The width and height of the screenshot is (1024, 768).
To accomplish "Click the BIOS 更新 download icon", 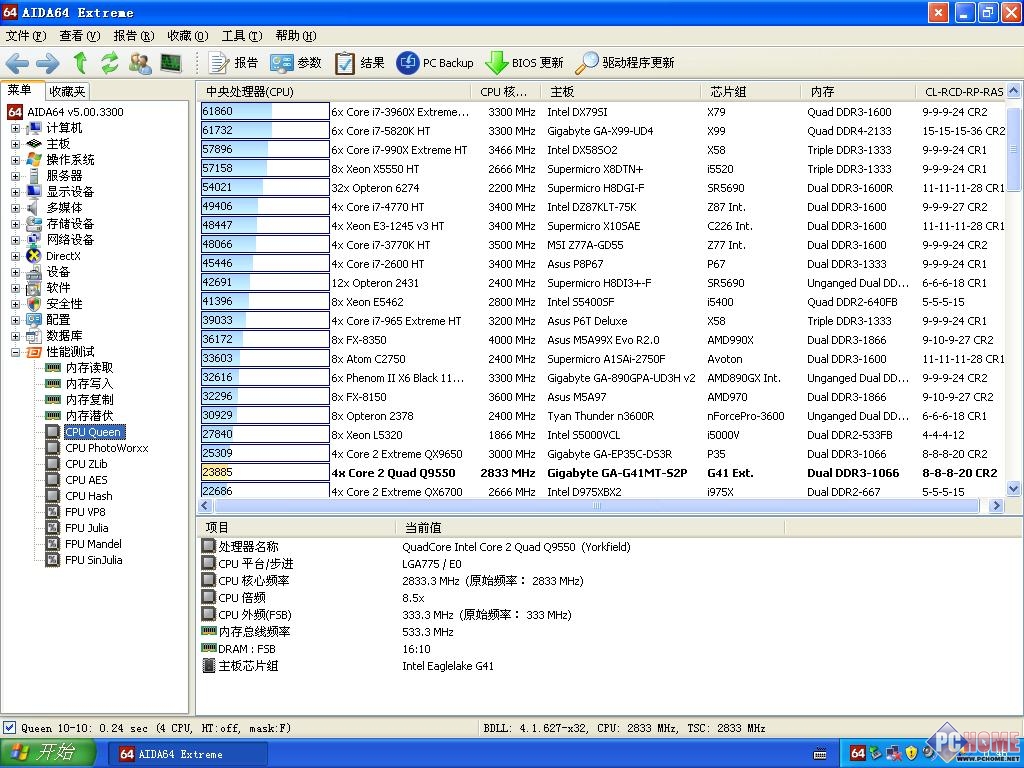I will pyautogui.click(x=497, y=63).
